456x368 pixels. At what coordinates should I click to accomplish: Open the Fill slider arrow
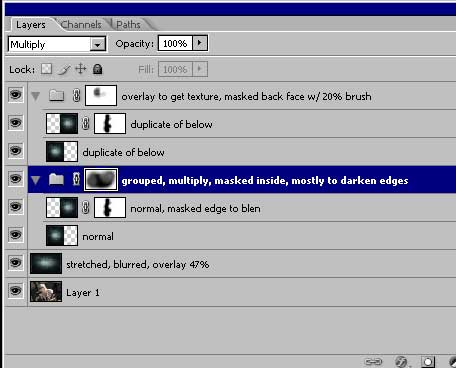[x=200, y=69]
